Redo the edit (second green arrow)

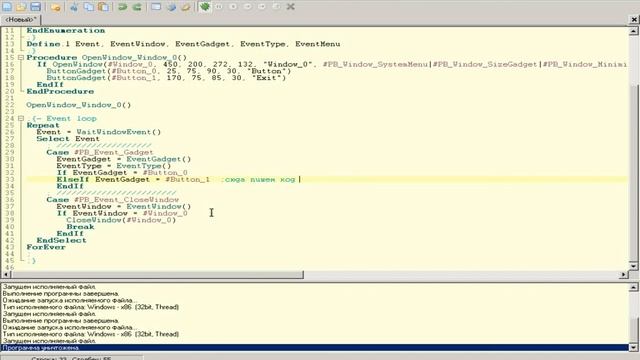(137, 7)
